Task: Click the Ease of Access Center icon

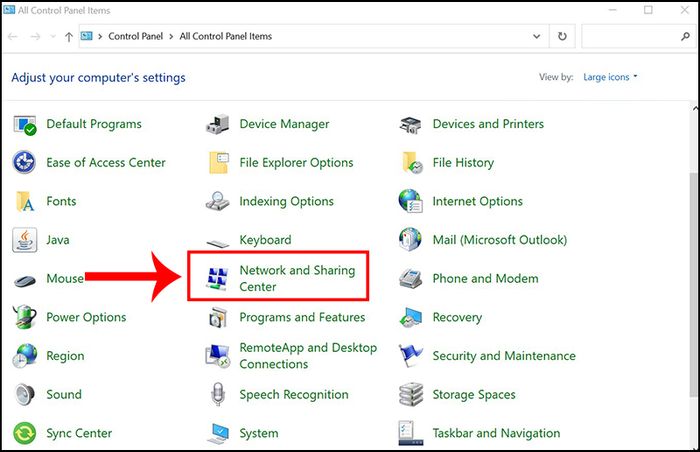Action: point(24,163)
